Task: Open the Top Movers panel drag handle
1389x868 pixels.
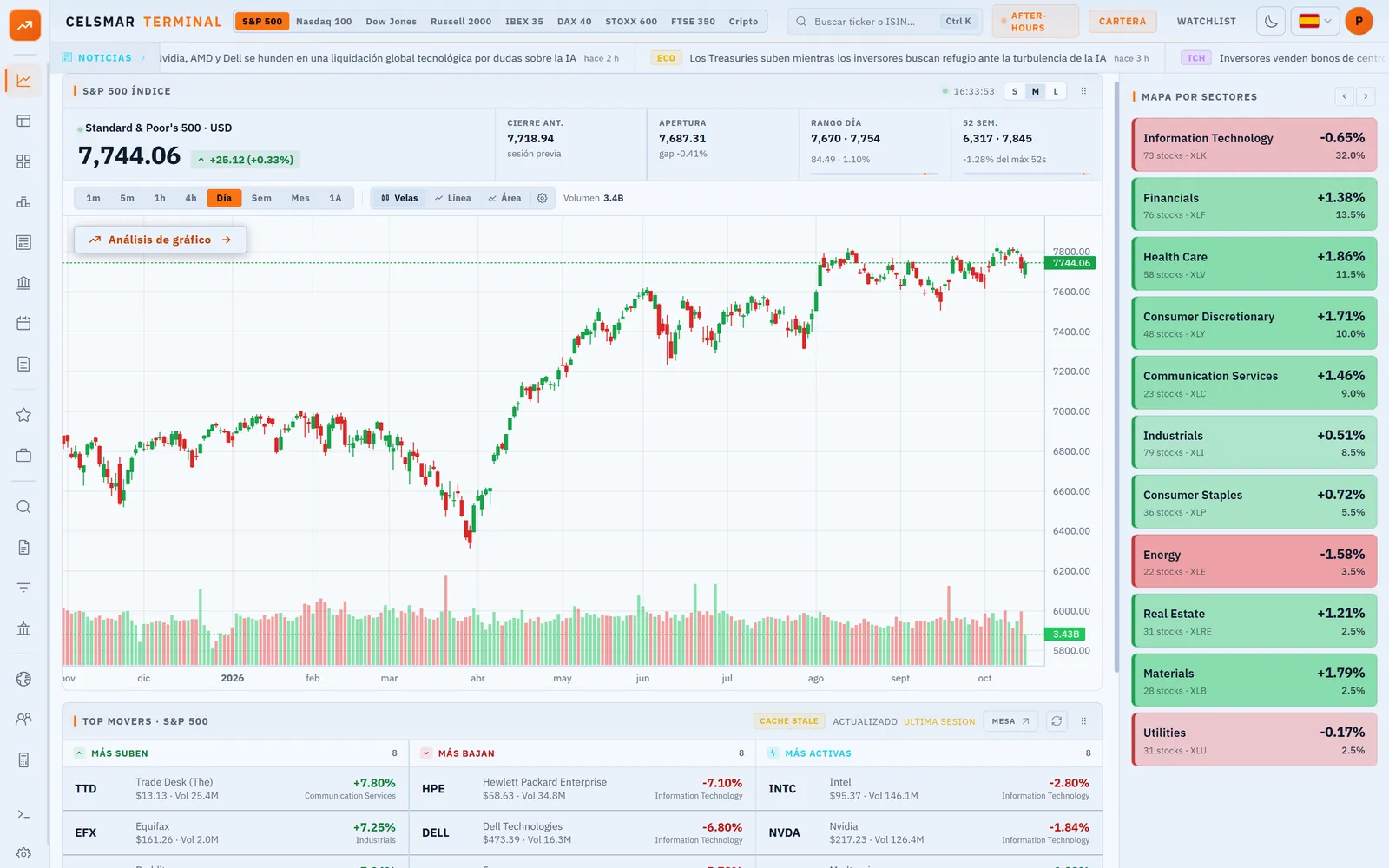Action: click(1083, 721)
